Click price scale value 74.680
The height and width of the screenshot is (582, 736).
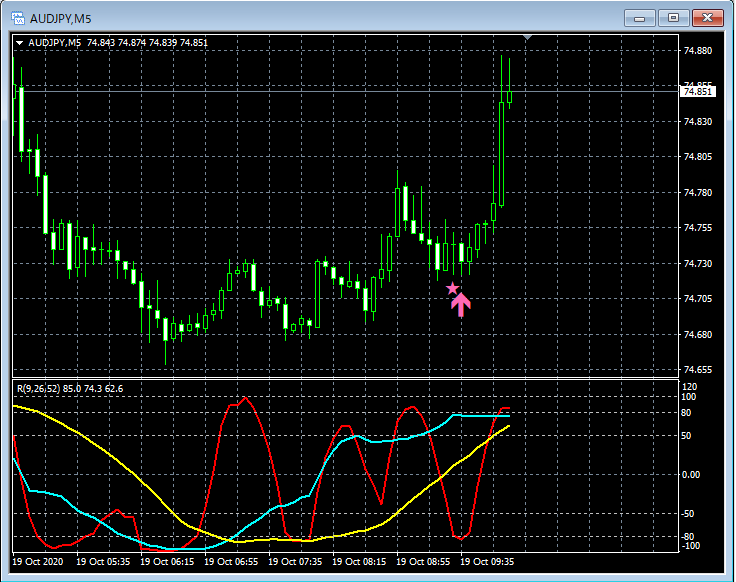[698, 335]
